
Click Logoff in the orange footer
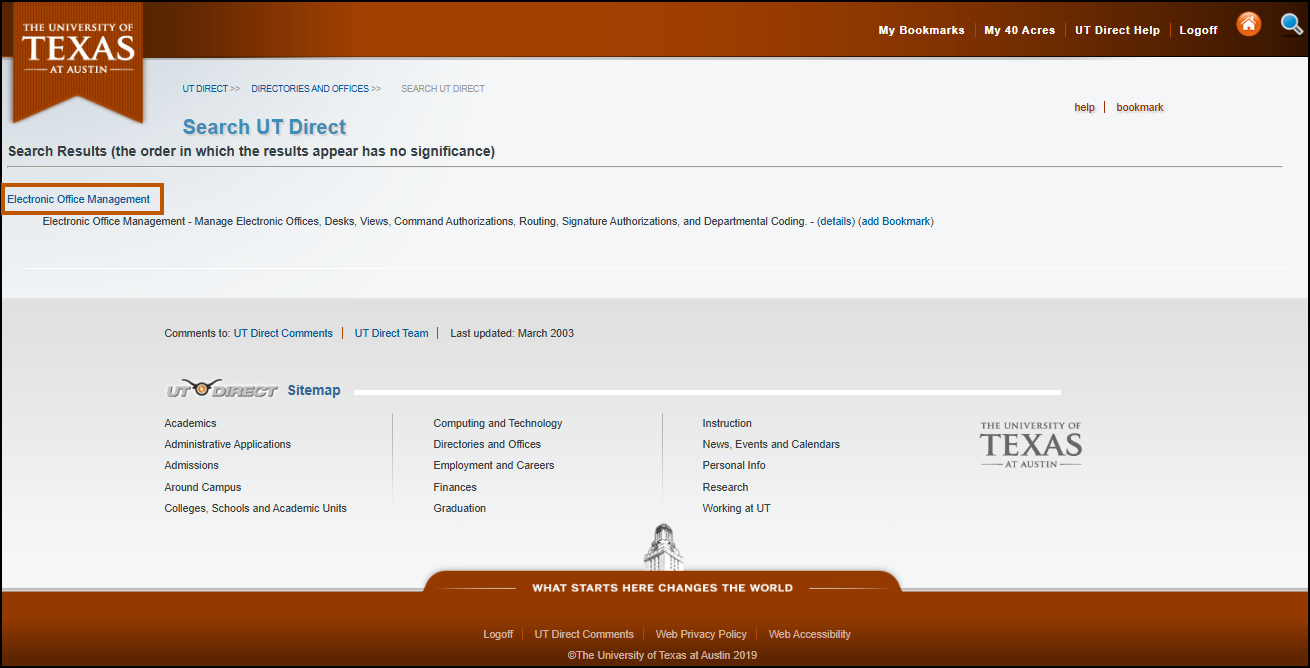click(498, 634)
